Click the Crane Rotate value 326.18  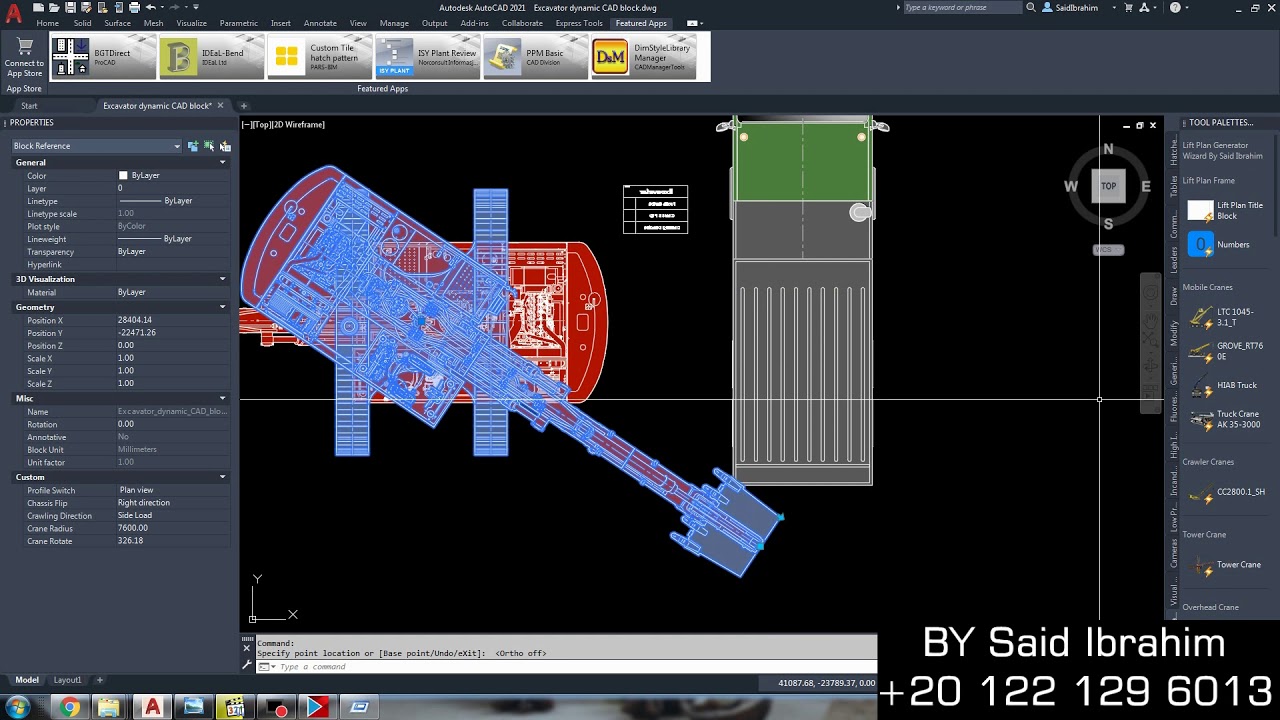pos(171,541)
